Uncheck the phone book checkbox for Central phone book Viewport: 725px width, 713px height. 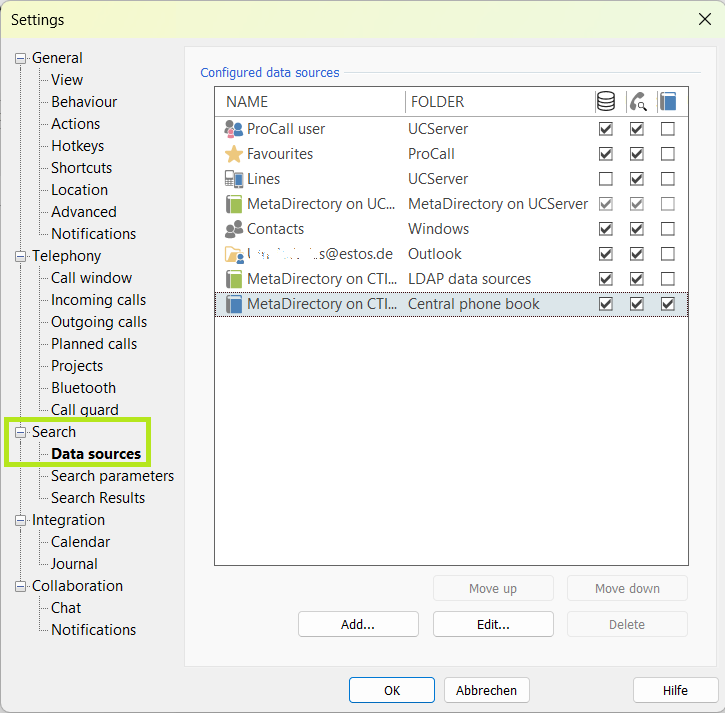point(668,304)
